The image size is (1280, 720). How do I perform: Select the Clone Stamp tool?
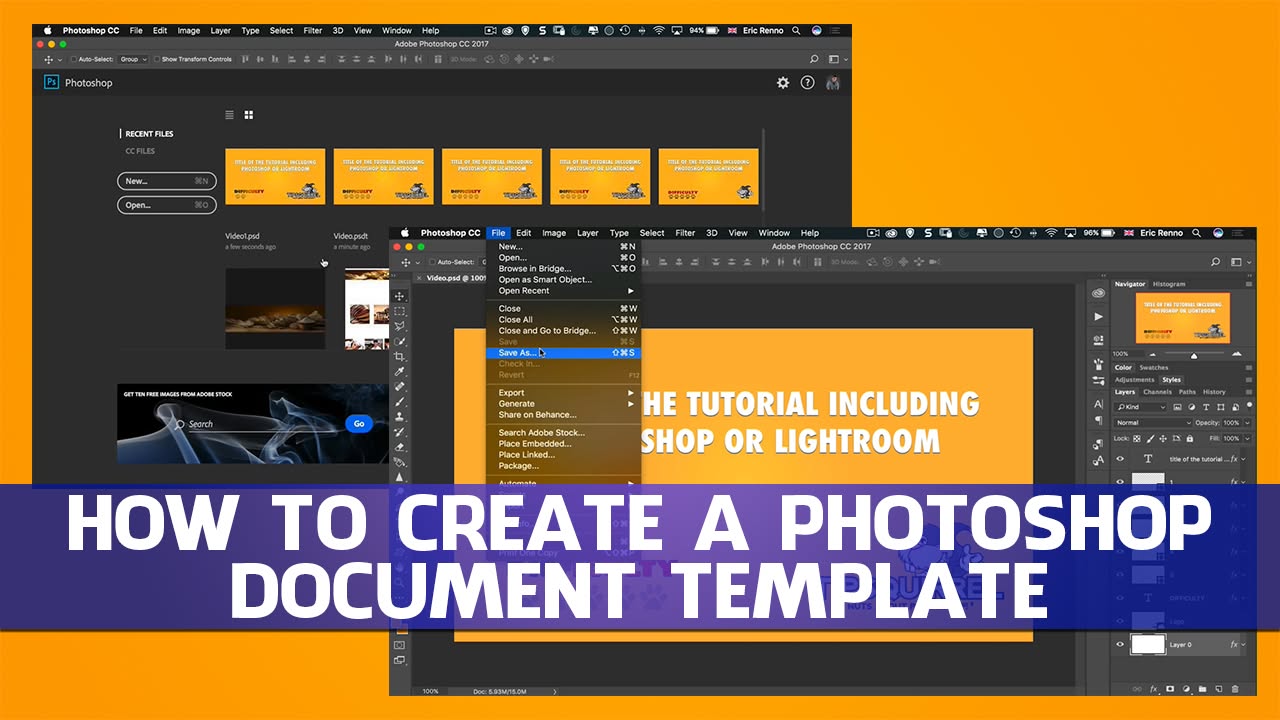pos(400,417)
